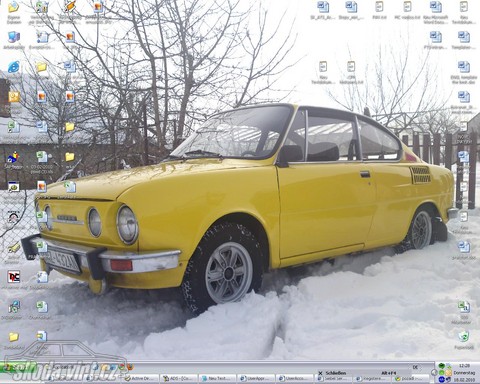Switch to the pozadi taskbar window
Screen dimensions: 480x384
[412, 379]
